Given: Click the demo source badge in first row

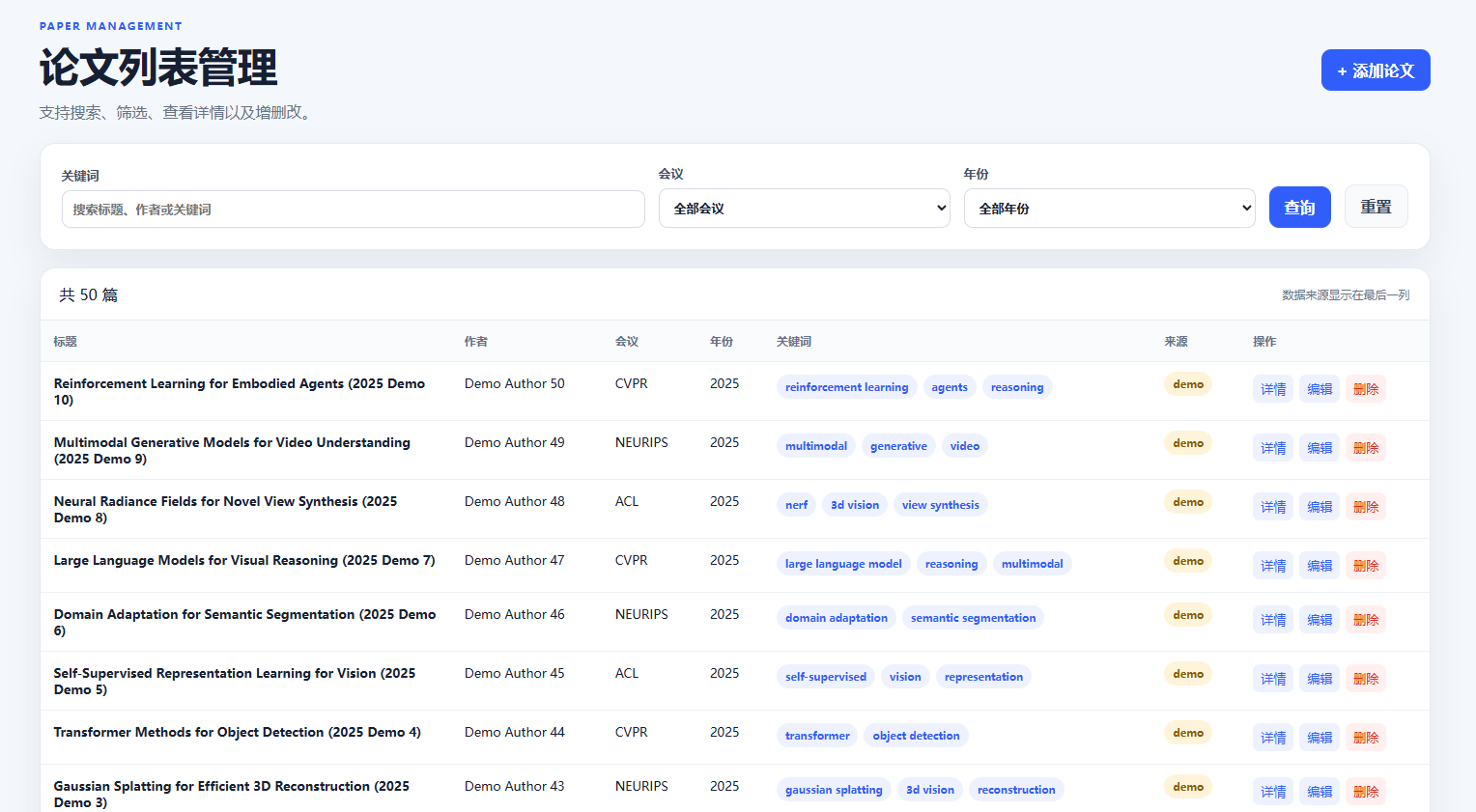Looking at the screenshot, I should (1188, 384).
